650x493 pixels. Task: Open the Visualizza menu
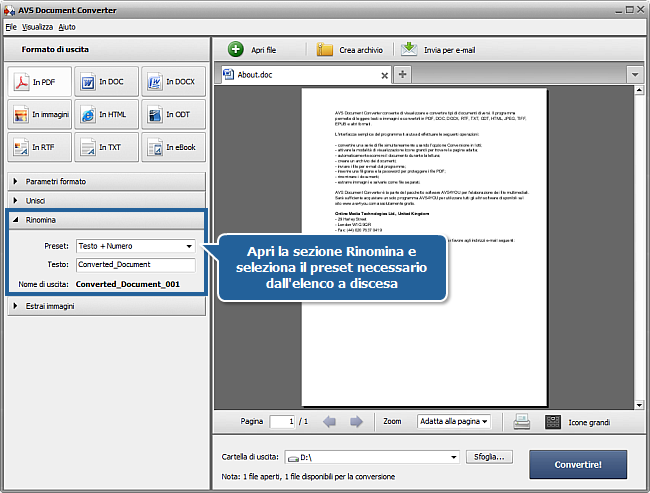pyautogui.click(x=37, y=27)
